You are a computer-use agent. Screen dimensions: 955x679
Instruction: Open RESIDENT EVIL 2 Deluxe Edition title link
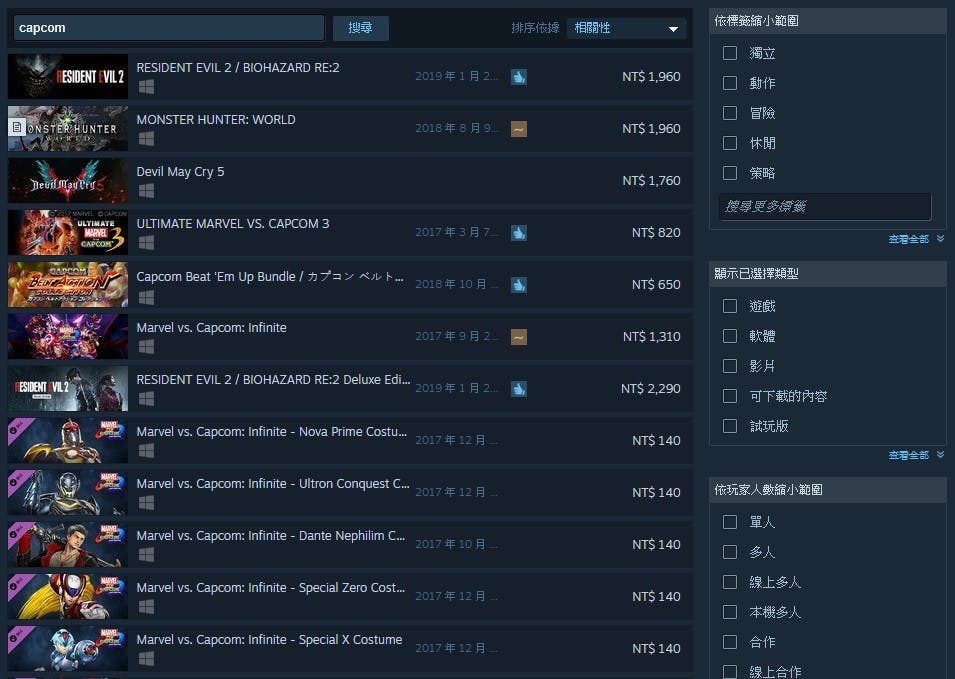pyautogui.click(x=273, y=379)
